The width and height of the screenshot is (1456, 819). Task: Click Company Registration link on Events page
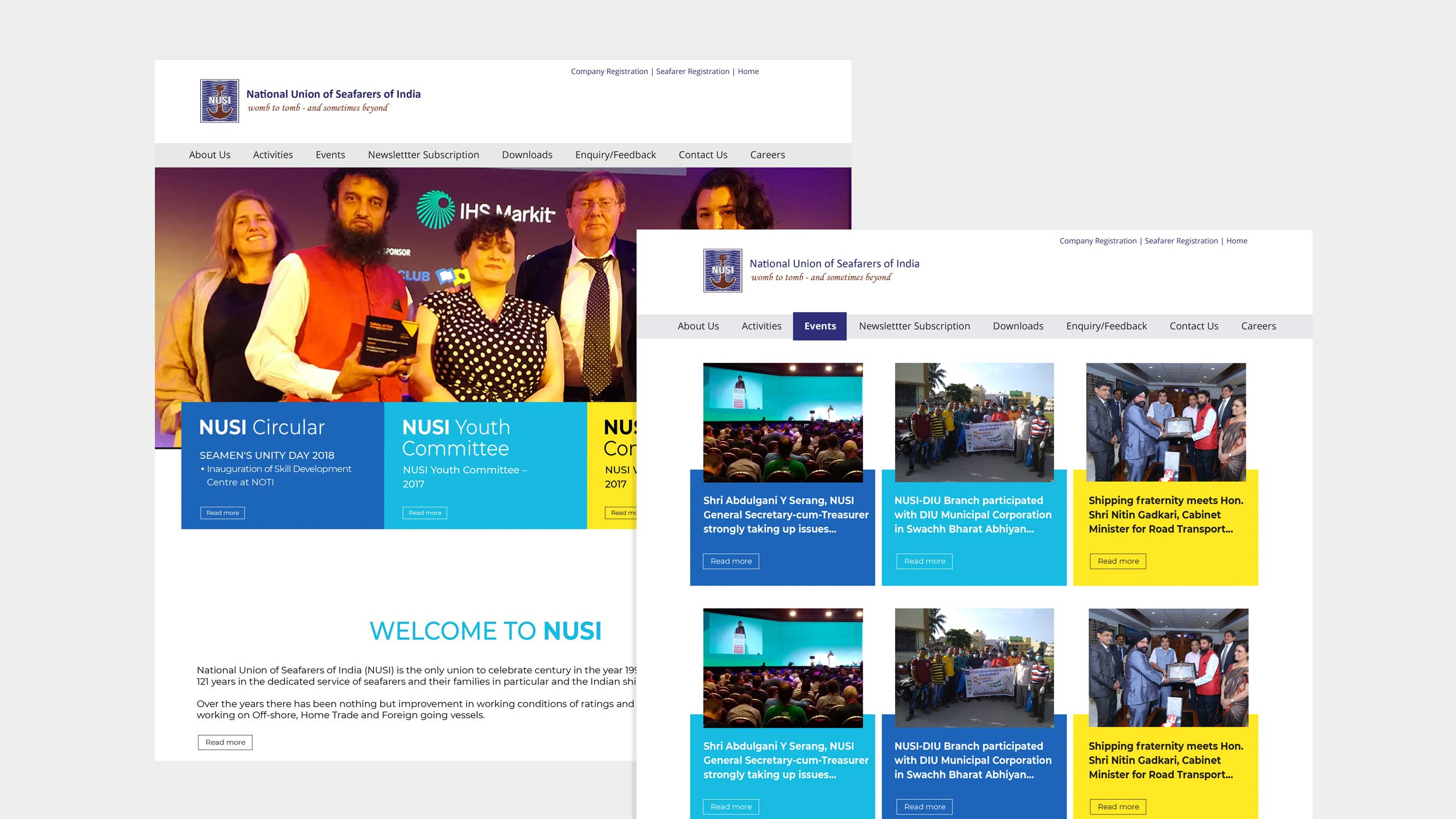tap(1098, 241)
